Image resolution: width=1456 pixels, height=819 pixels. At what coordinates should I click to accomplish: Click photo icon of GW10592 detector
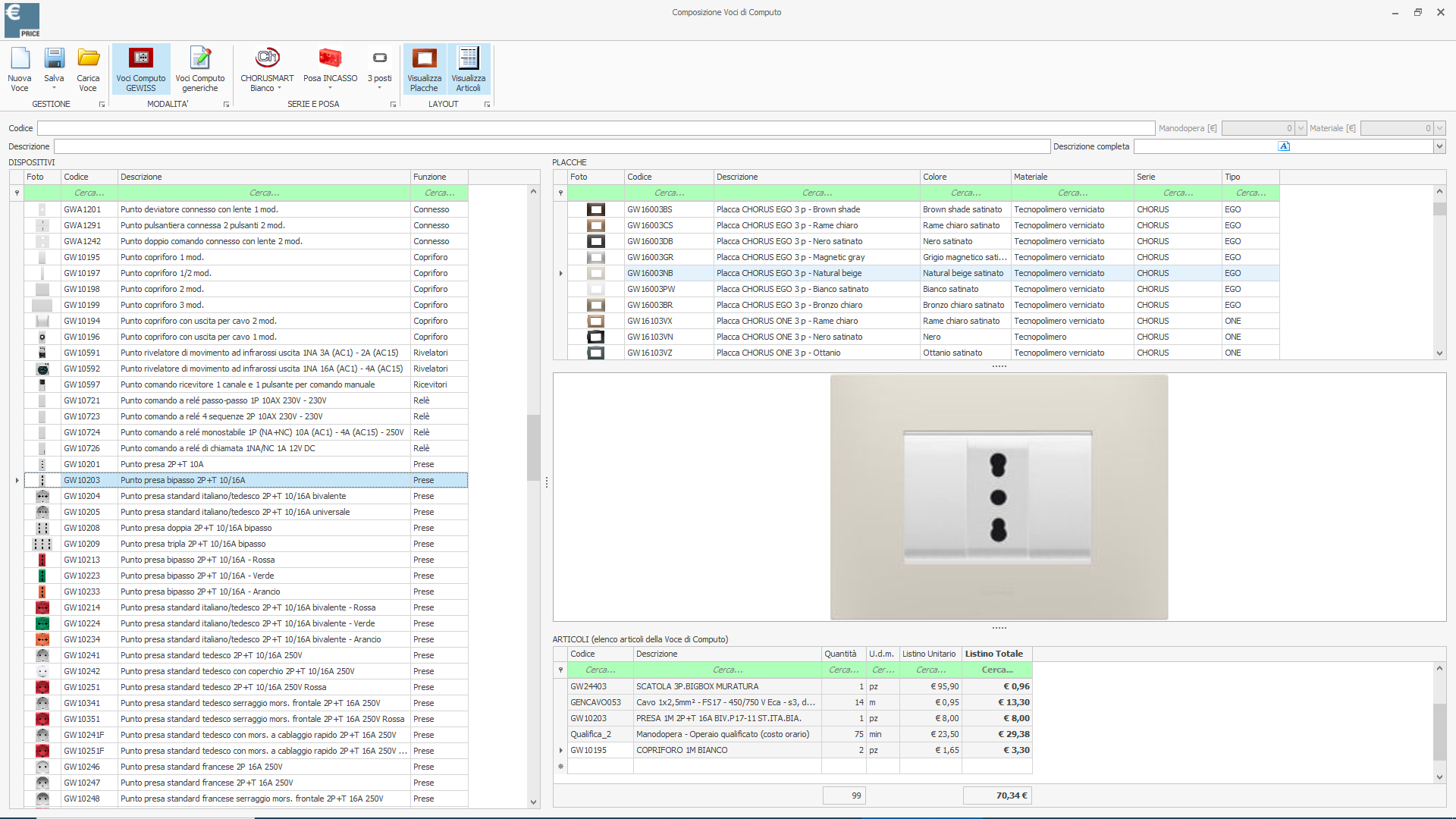click(42, 369)
